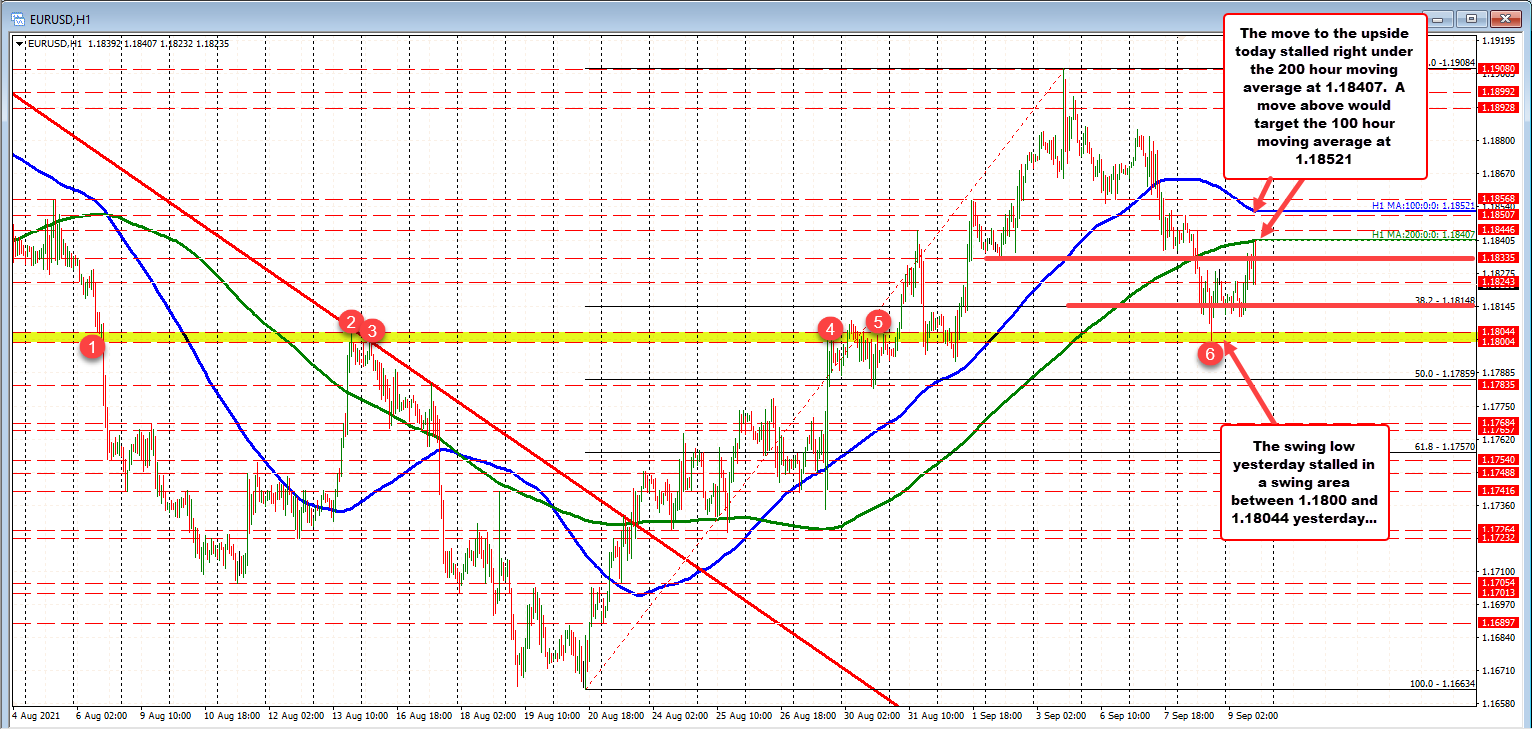Viewport: 1532px width, 730px height.
Task: Click the 38.2 - 1.18148 Fibonacci label
Action: (1445, 300)
